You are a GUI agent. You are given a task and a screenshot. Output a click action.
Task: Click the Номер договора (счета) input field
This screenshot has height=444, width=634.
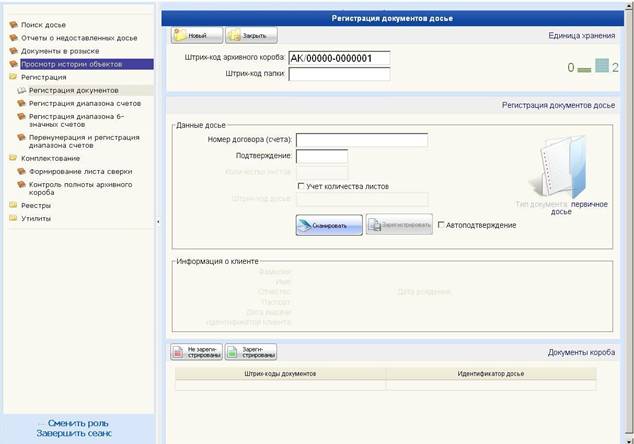tap(361, 140)
